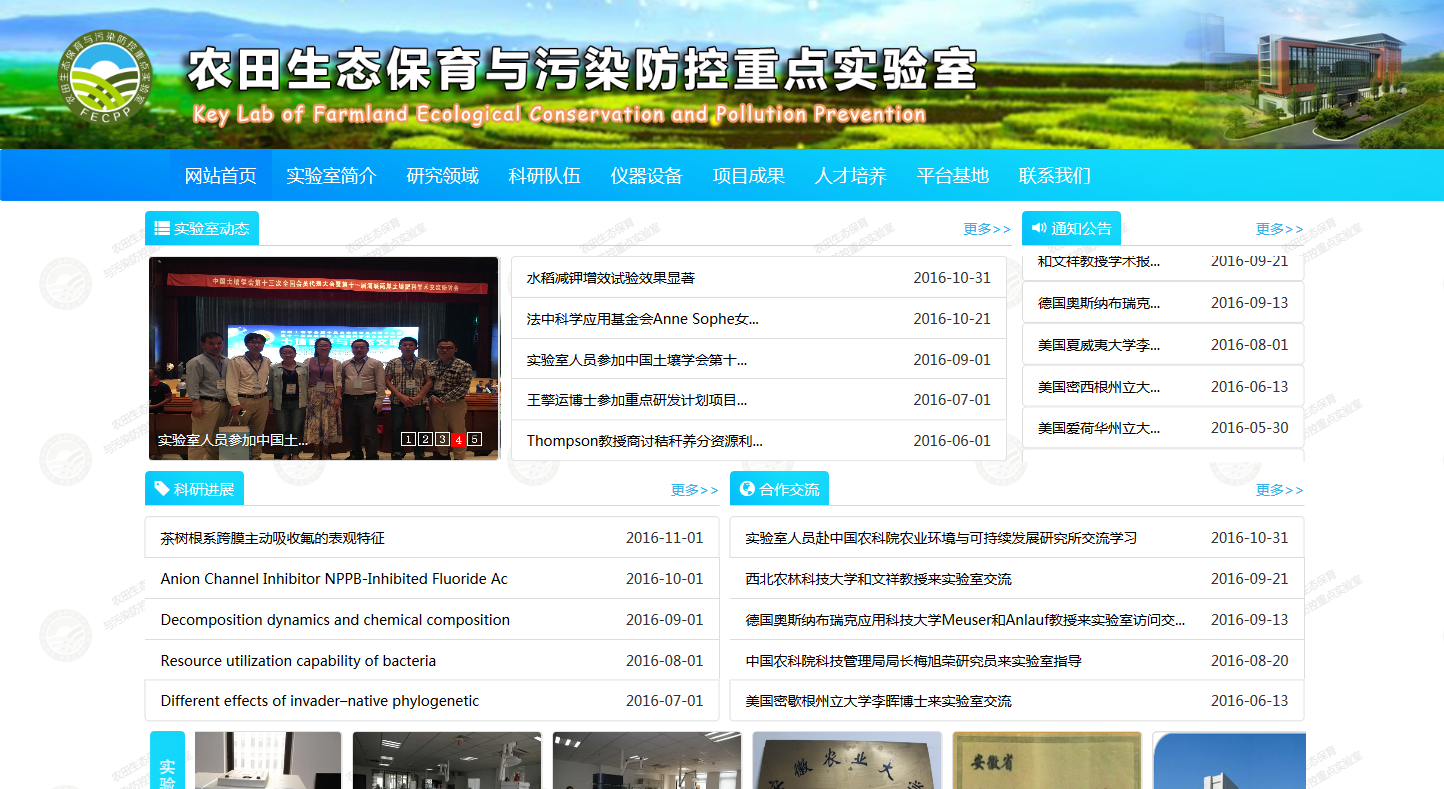The image size is (1444, 789).
Task: Open the 茶树根系跨膜主动吸收氟的表观特征 research link
Action: [272, 538]
